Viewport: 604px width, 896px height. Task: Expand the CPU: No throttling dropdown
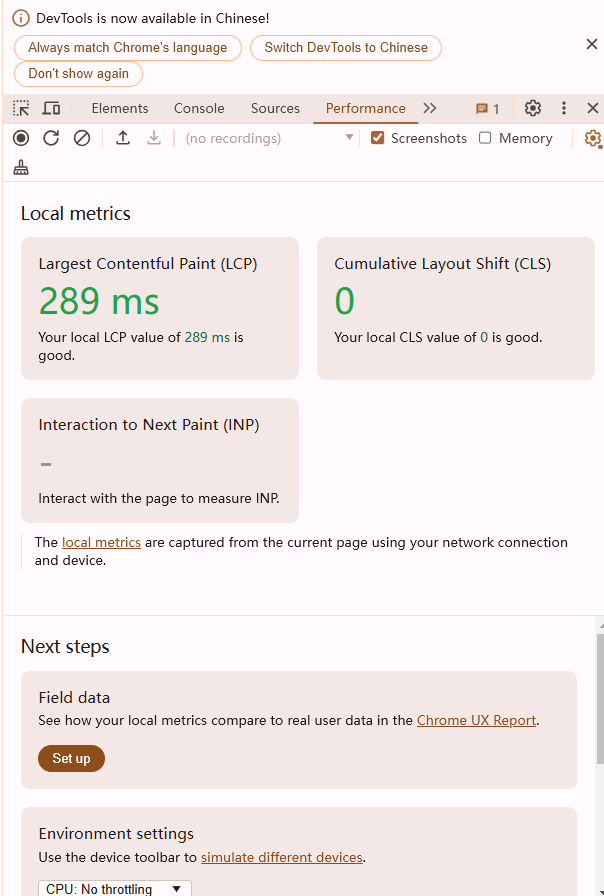click(x=115, y=889)
